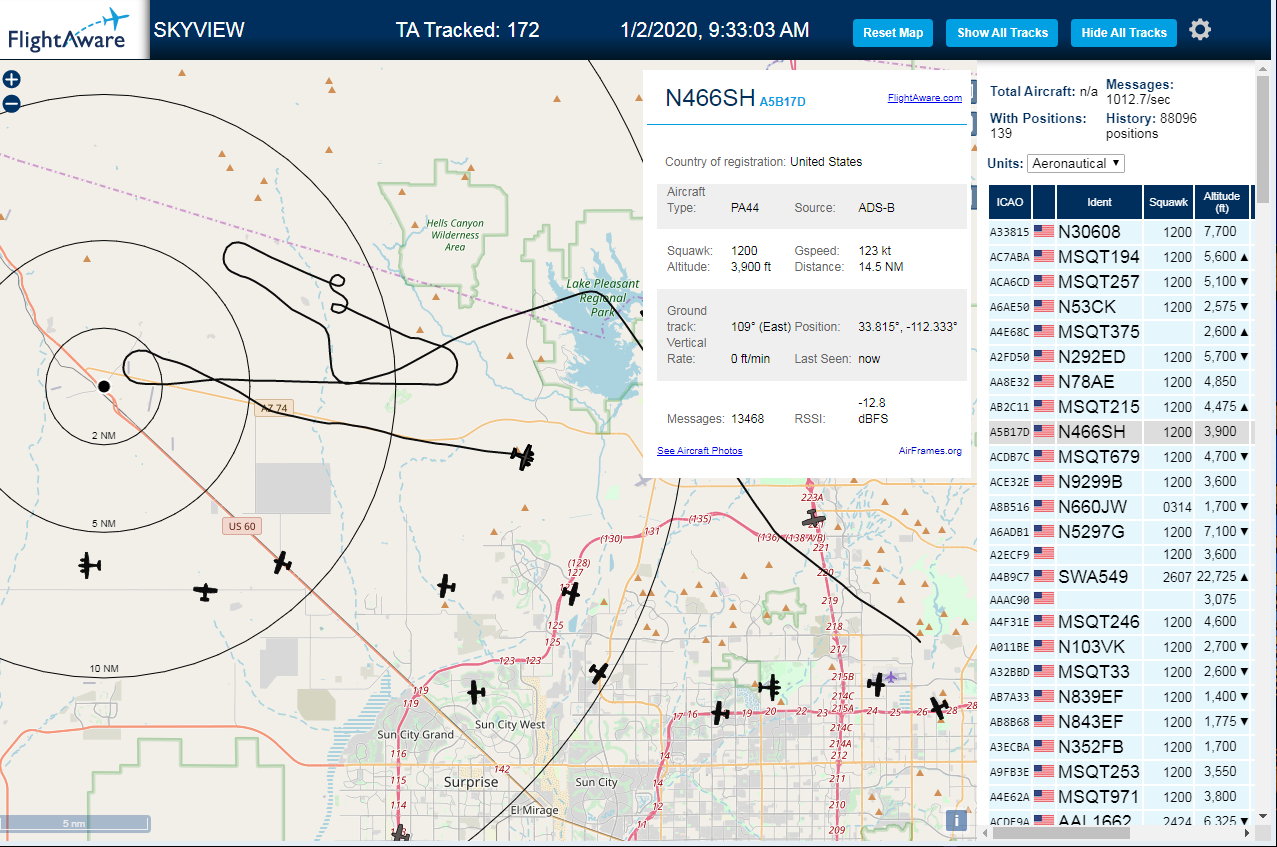The width and height of the screenshot is (1277, 847).
Task: Open AirFrames.org link
Action: [x=930, y=451]
